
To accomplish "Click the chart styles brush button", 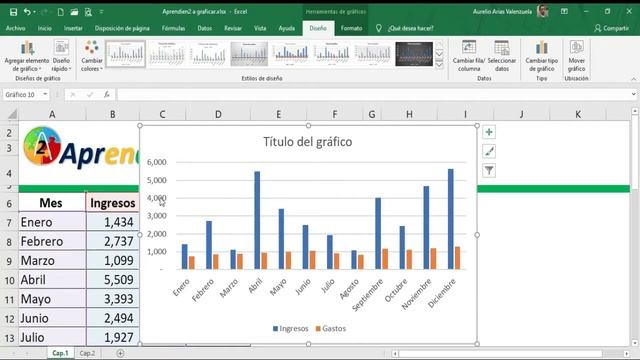I will 489,151.
